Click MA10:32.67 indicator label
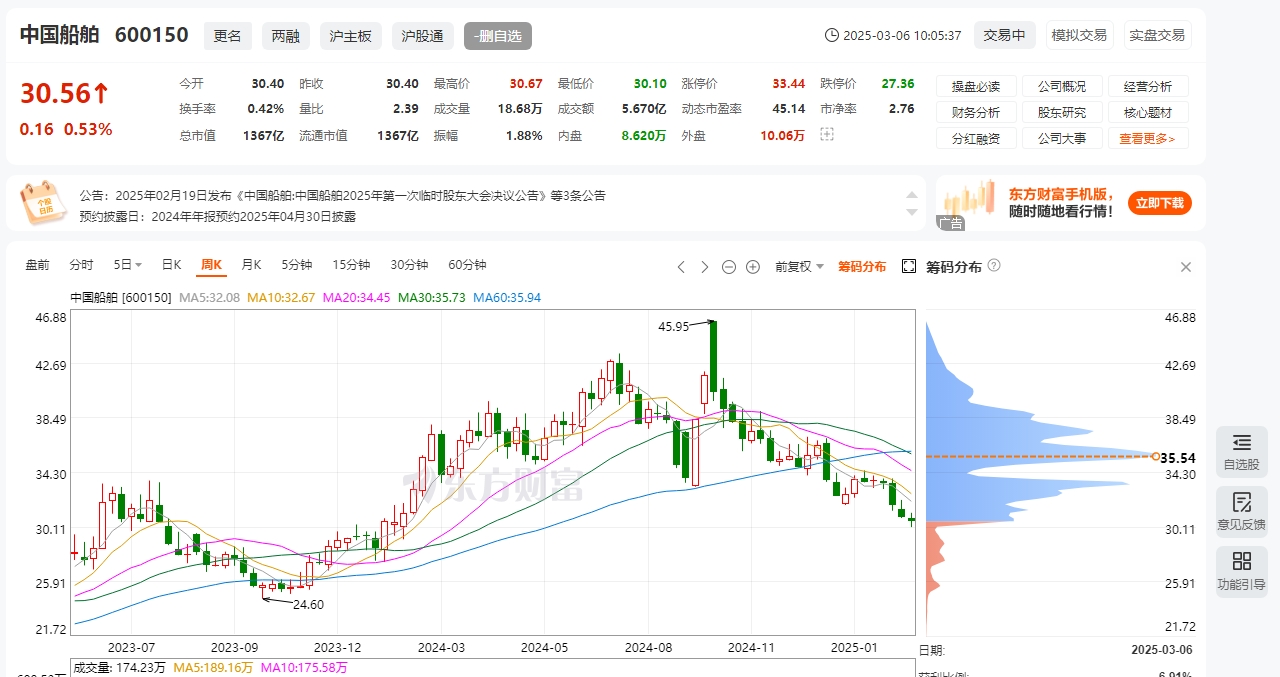 281,298
